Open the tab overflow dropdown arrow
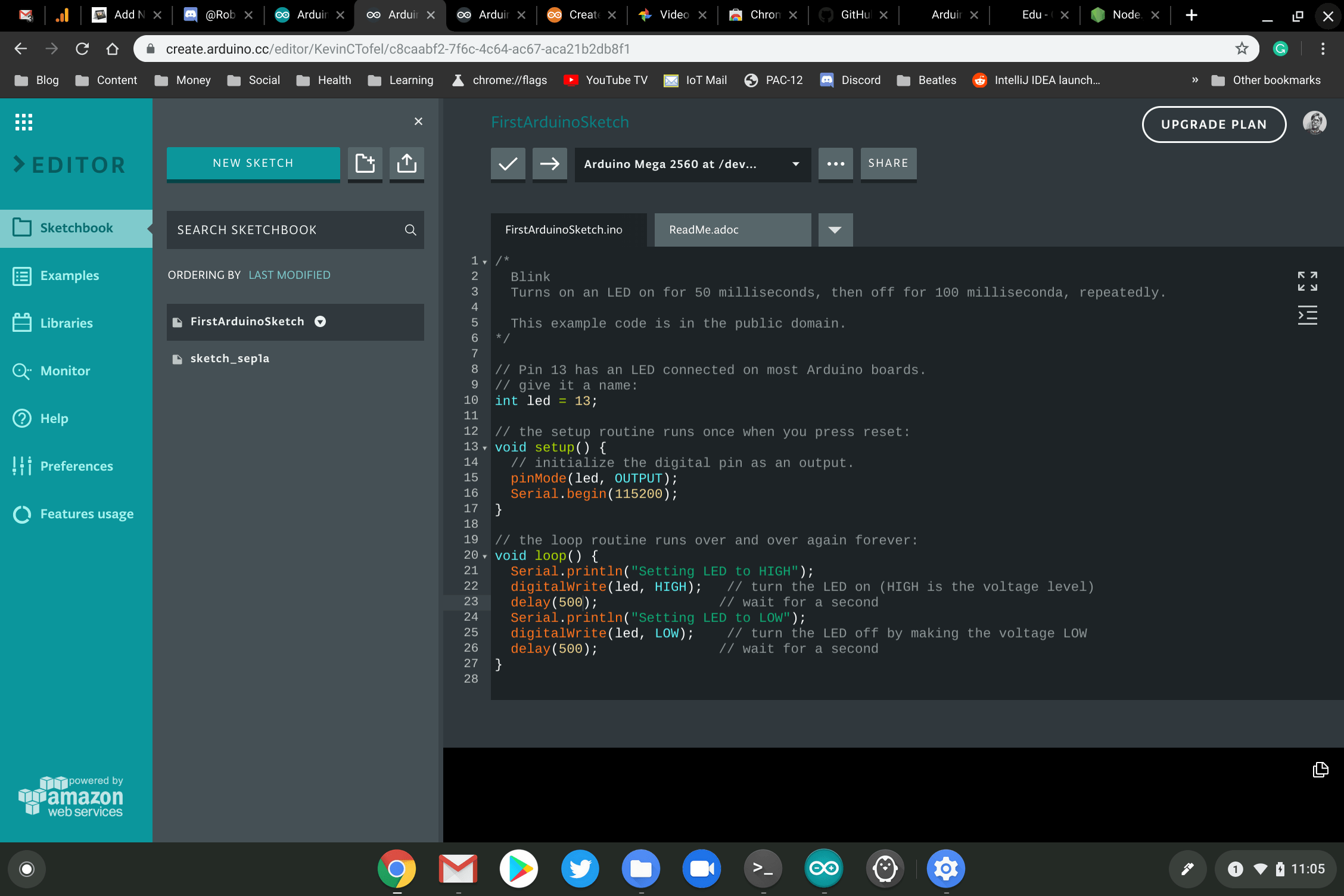Viewport: 1344px width, 896px height. (x=835, y=229)
